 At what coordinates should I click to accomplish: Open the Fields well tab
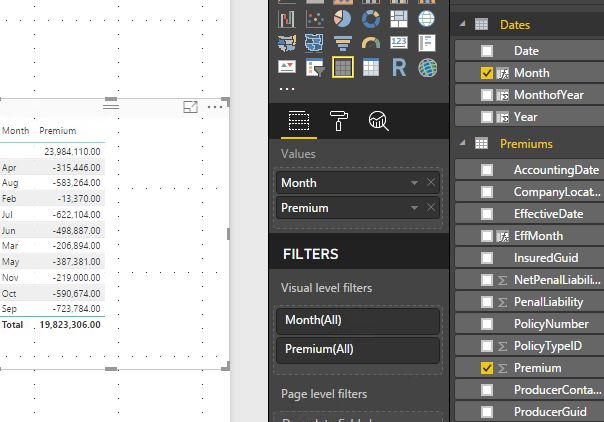click(299, 121)
